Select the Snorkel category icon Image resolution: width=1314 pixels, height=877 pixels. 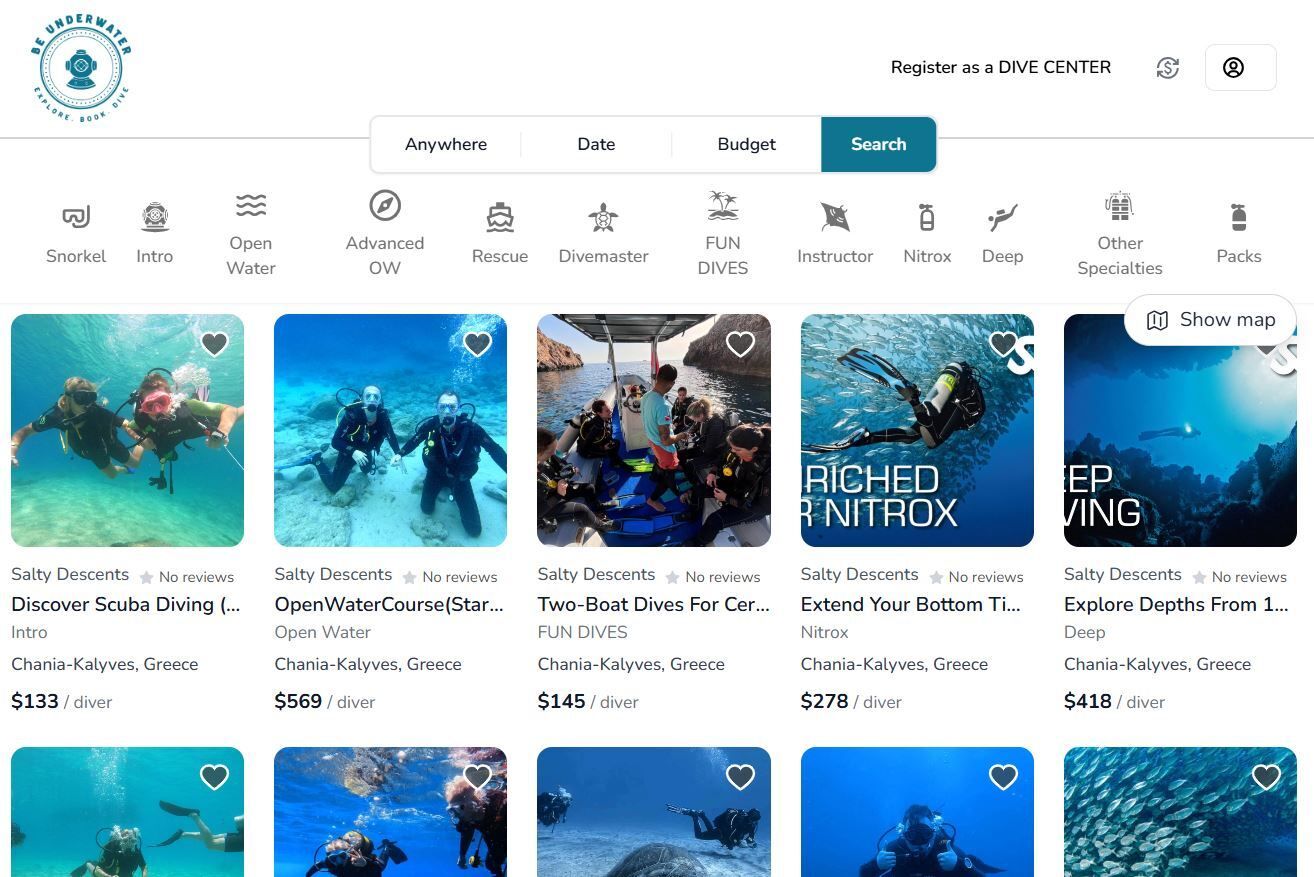point(76,216)
